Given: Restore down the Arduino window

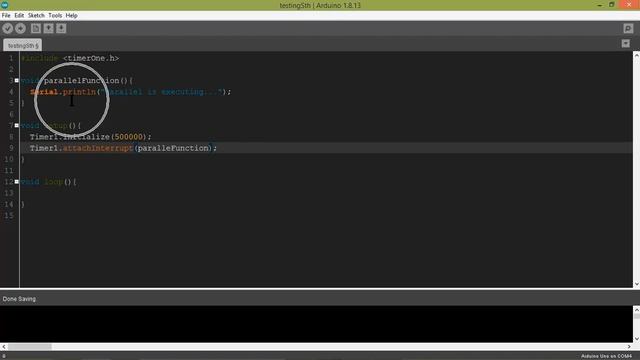Looking at the screenshot, I should point(611,5).
